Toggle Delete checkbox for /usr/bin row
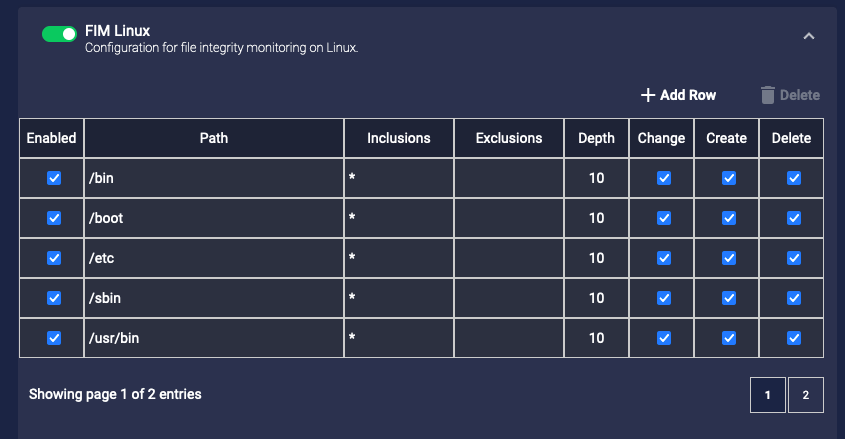 (x=794, y=338)
